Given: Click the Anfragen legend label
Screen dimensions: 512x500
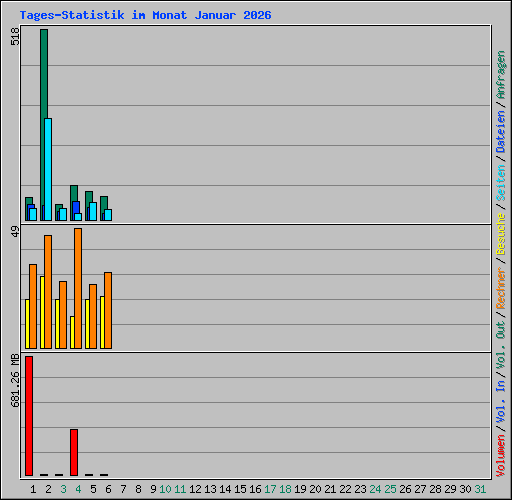Looking at the screenshot, I should coord(501,75).
